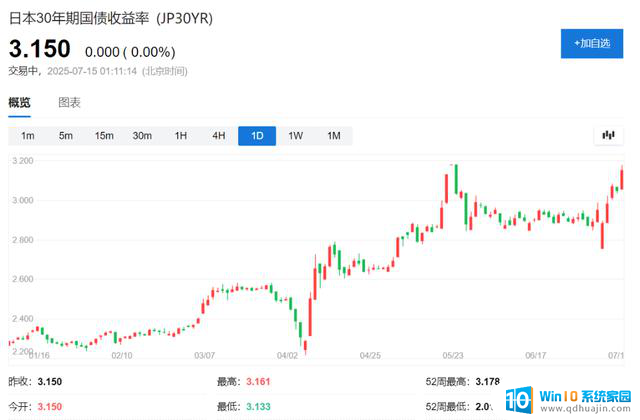Switch to the 概览 tab
Image resolution: width=640 pixels, height=420 pixels.
pyautogui.click(x=19, y=102)
